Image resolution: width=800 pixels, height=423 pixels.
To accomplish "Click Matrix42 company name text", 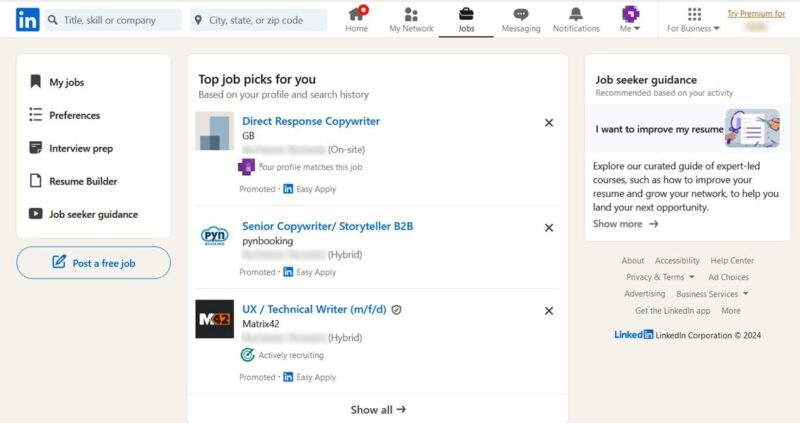I will click(x=260, y=324).
